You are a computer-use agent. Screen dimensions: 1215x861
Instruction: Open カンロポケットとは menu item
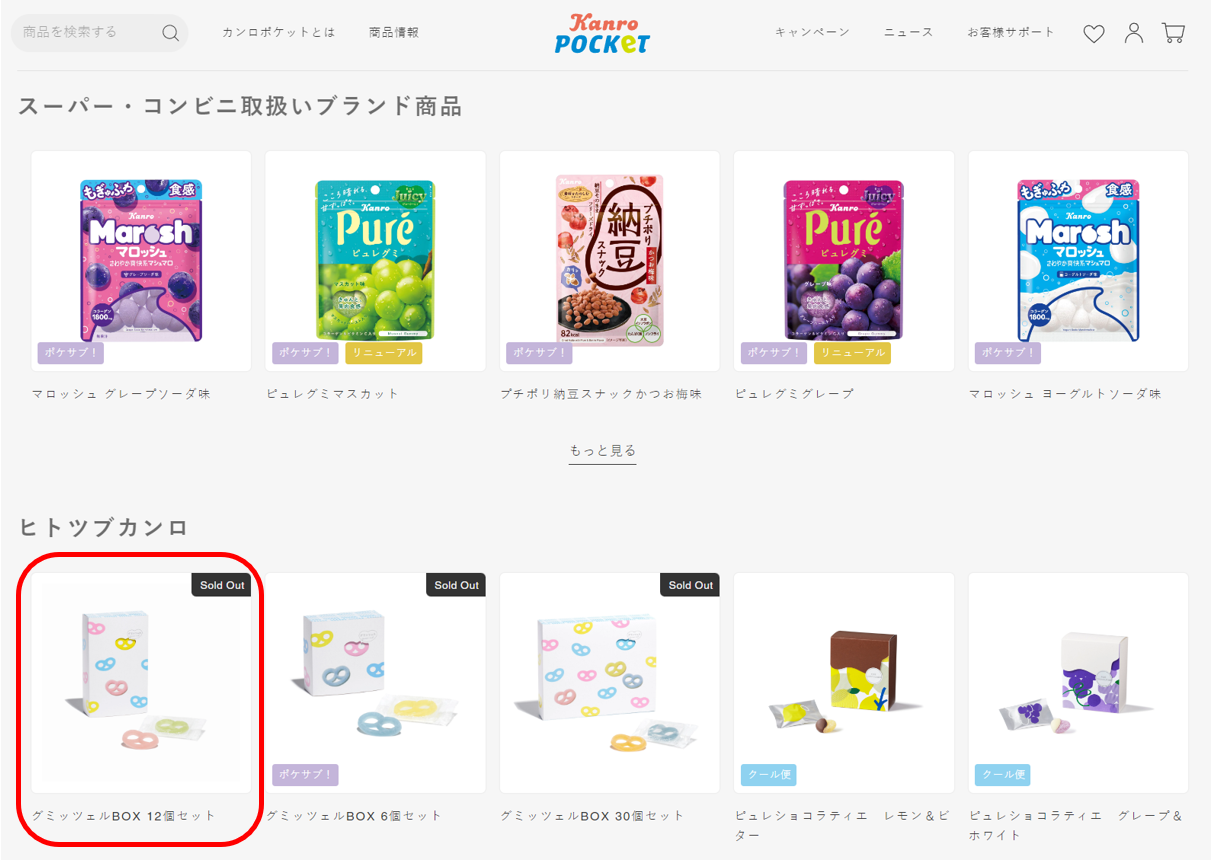pyautogui.click(x=279, y=33)
